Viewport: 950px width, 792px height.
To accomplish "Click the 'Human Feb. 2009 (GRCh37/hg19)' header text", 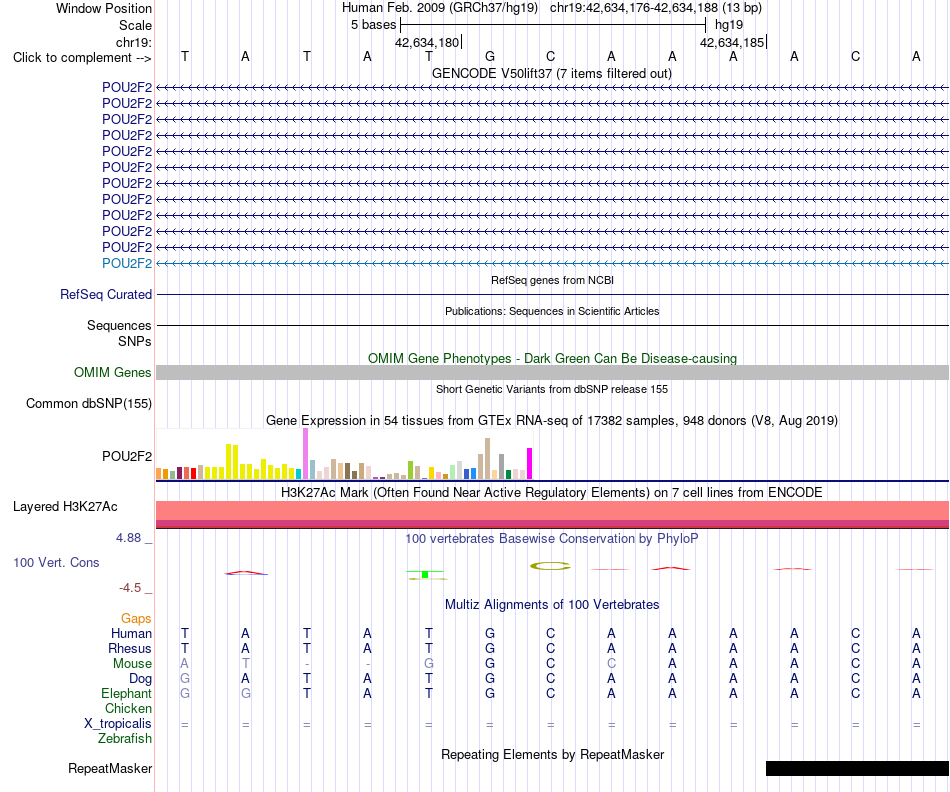I will pos(440,8).
